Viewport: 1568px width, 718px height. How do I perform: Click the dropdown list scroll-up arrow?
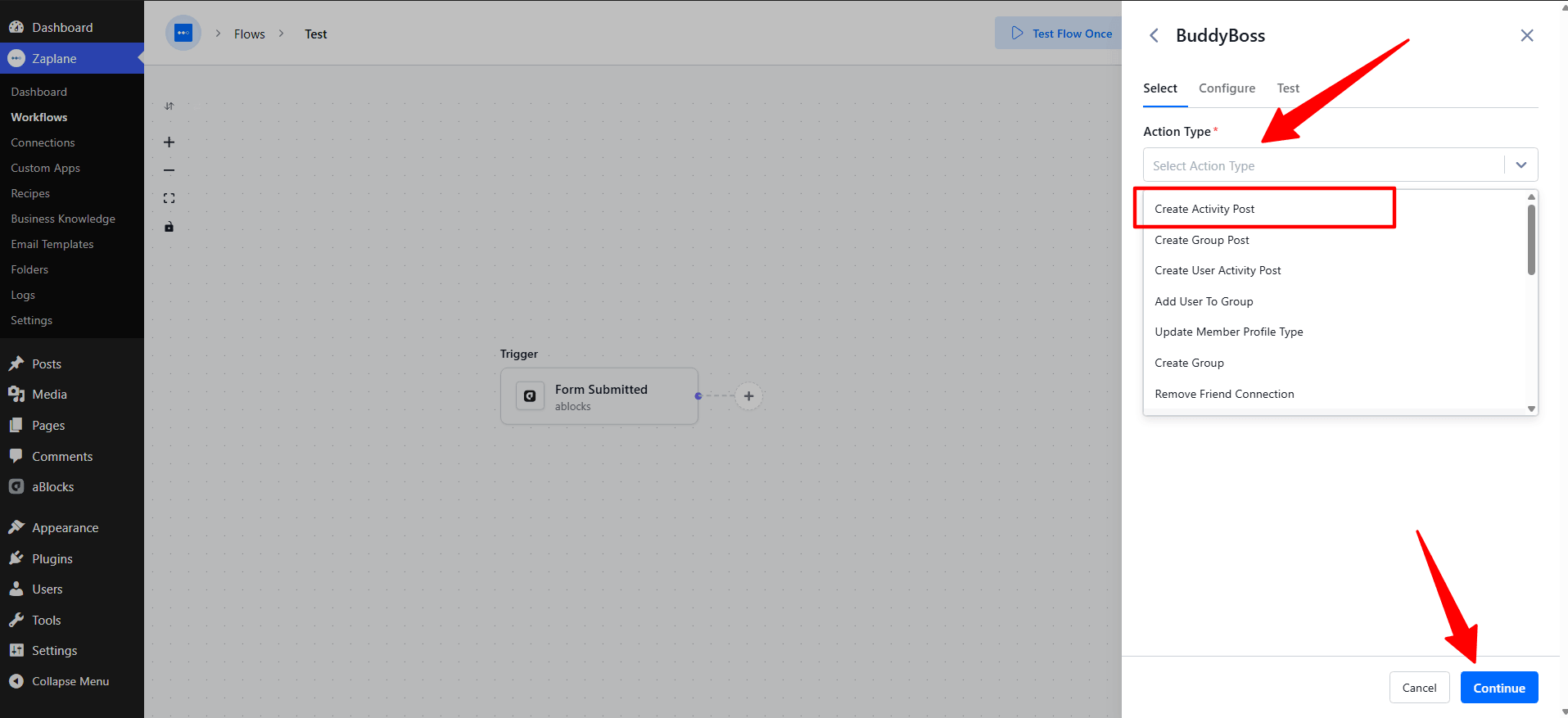1531,196
